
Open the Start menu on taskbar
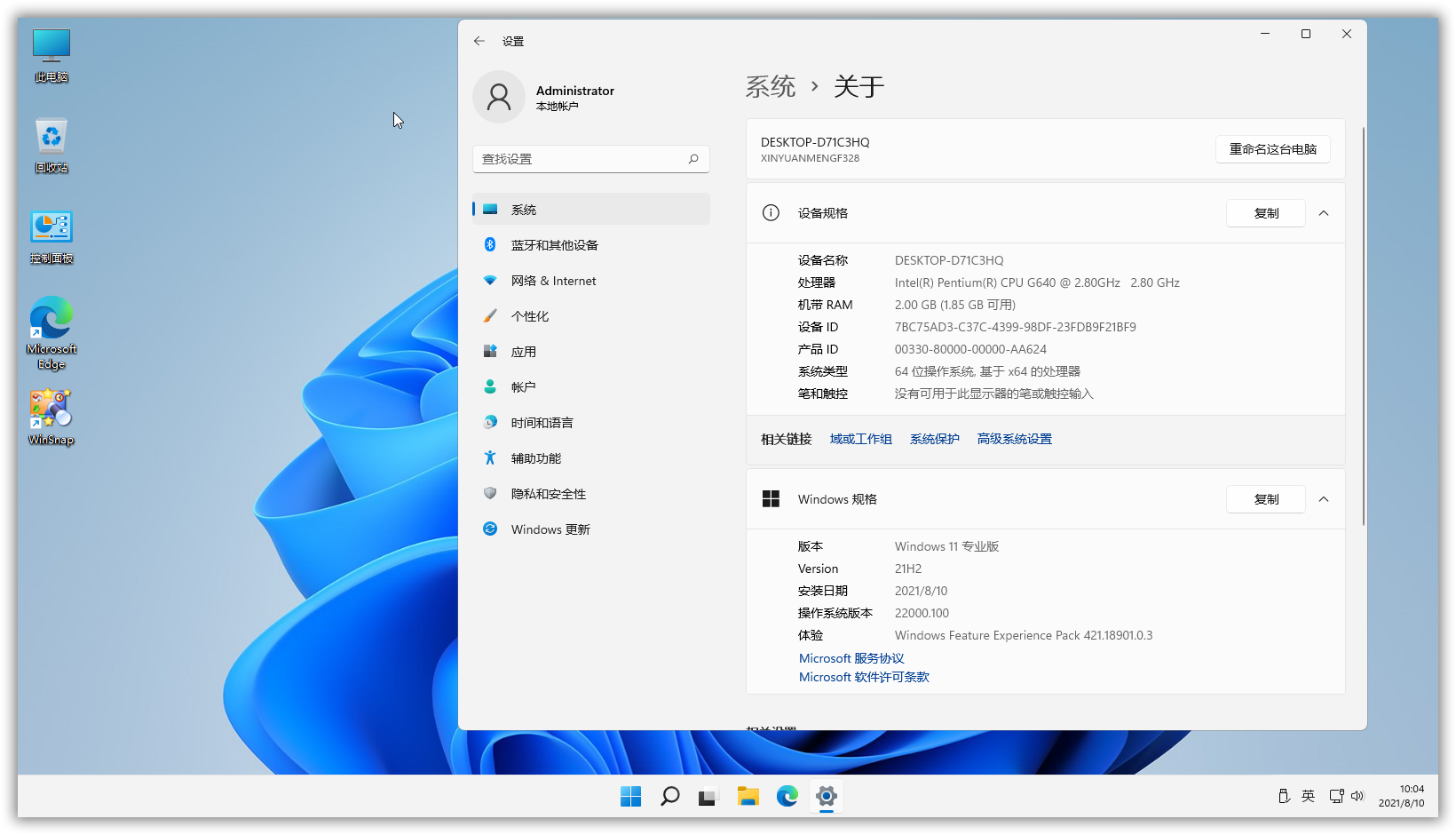[631, 797]
